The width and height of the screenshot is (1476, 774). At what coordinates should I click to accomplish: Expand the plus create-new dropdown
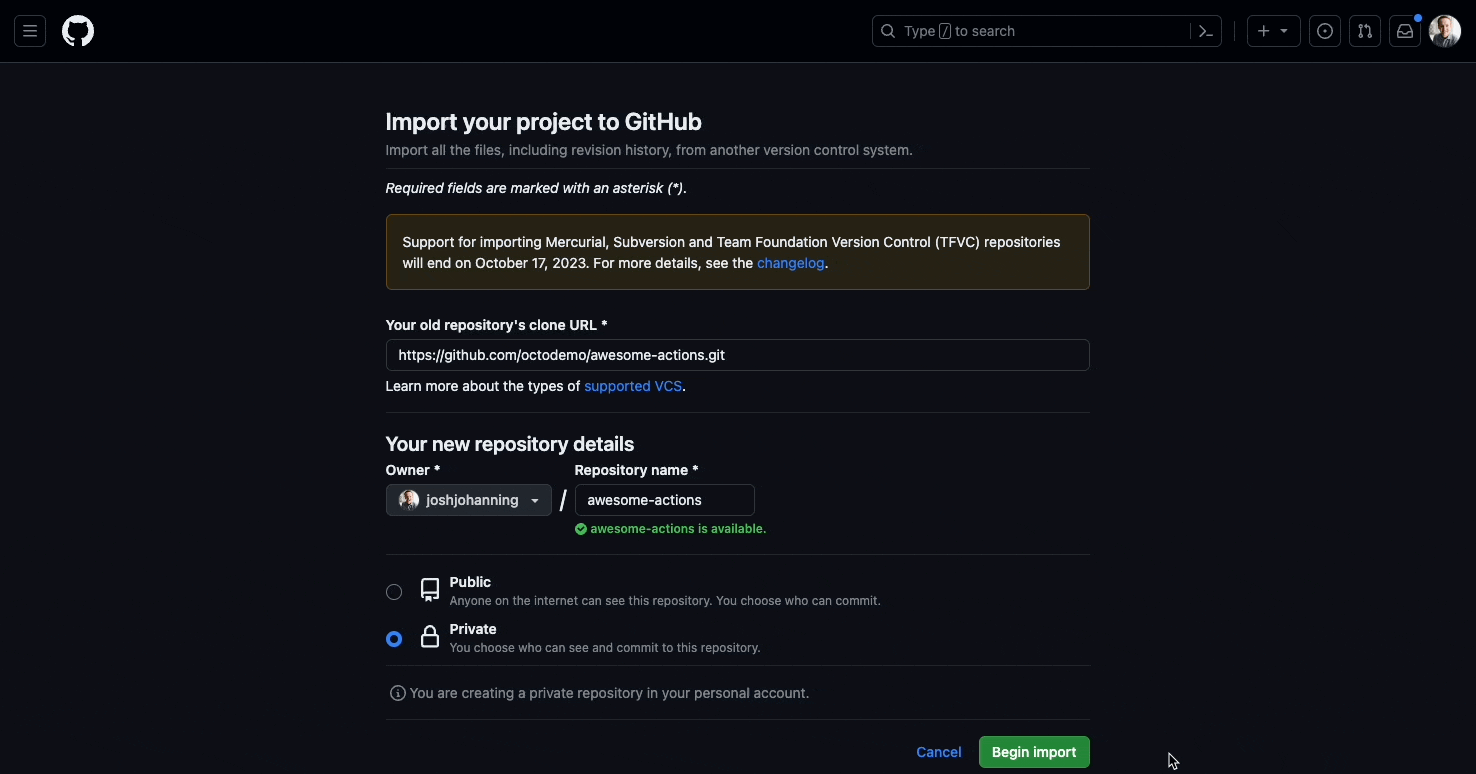pos(1273,31)
